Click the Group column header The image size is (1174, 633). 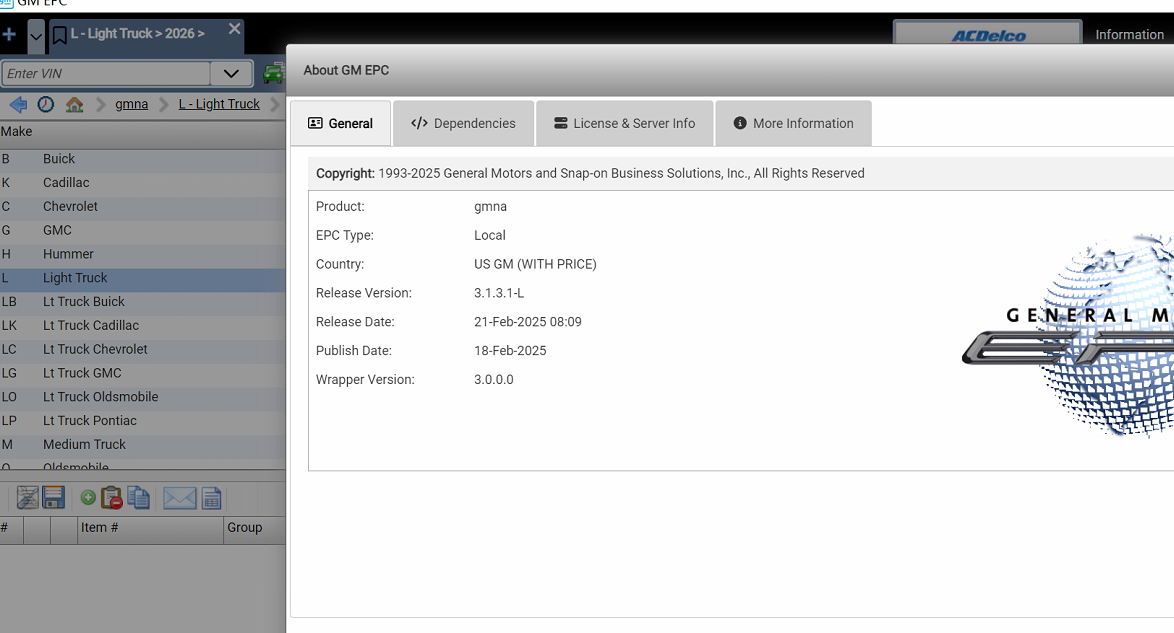click(x=254, y=528)
